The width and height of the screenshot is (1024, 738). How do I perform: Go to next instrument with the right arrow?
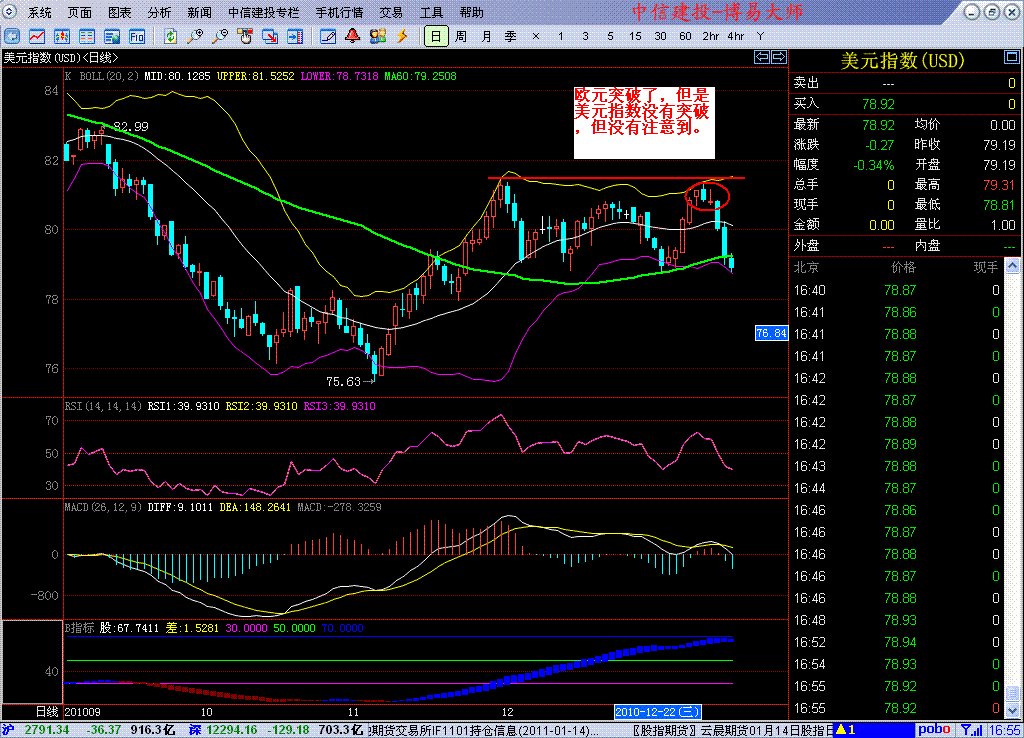pos(779,57)
